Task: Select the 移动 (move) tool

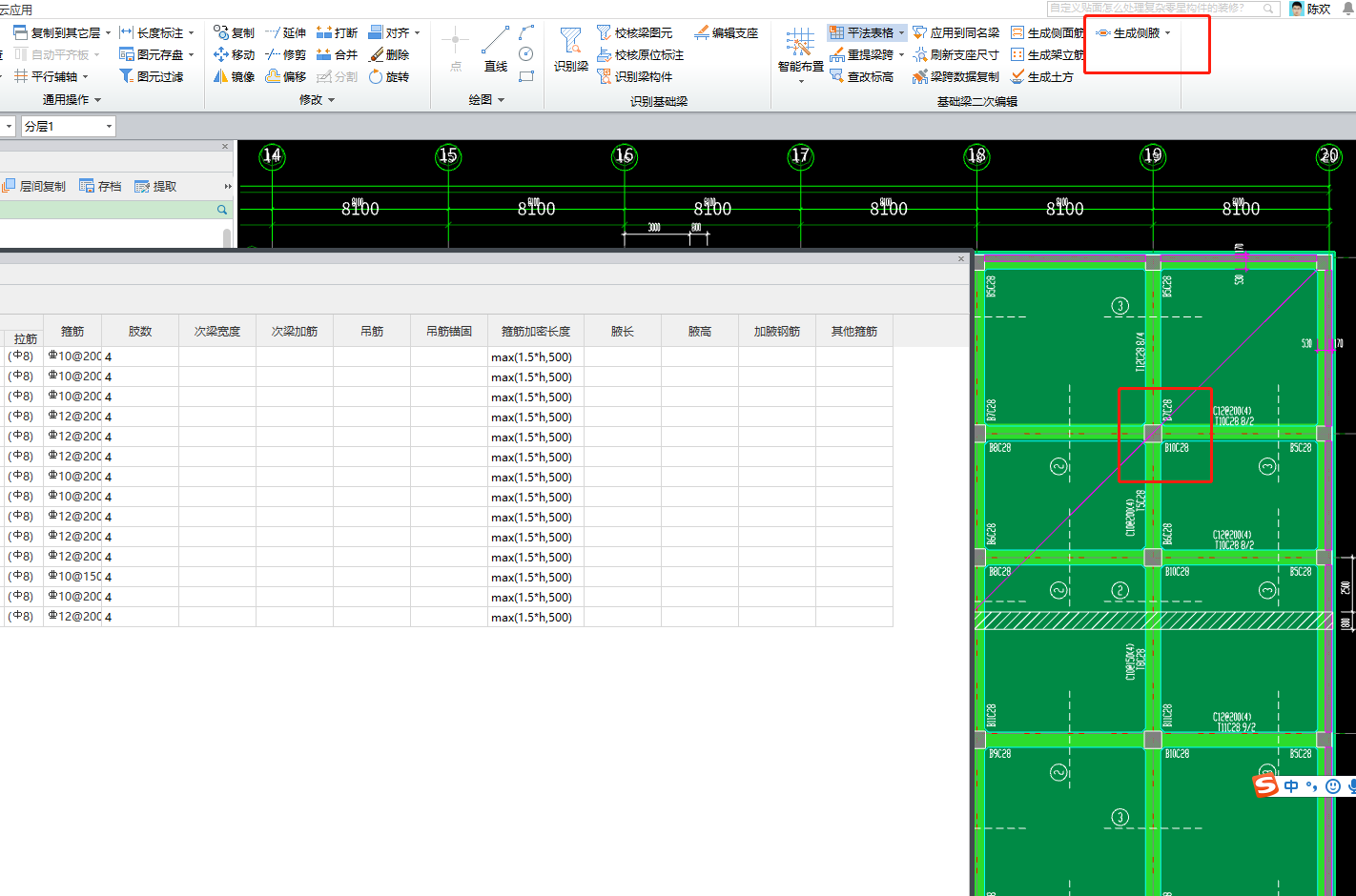Action: click(x=235, y=54)
